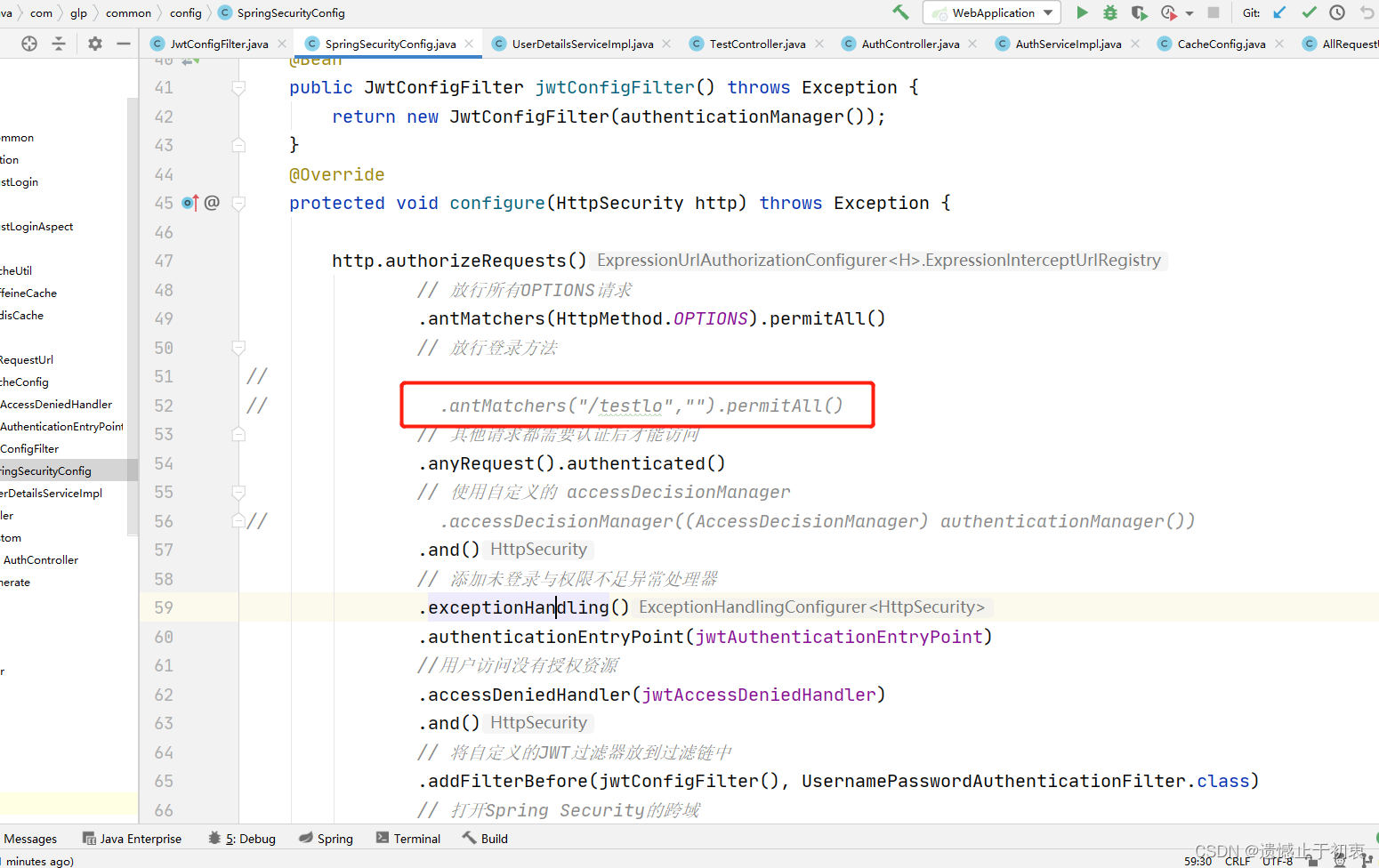The image size is (1379, 868).
Task: Collapse the fold marker at line 41
Action: point(238,87)
